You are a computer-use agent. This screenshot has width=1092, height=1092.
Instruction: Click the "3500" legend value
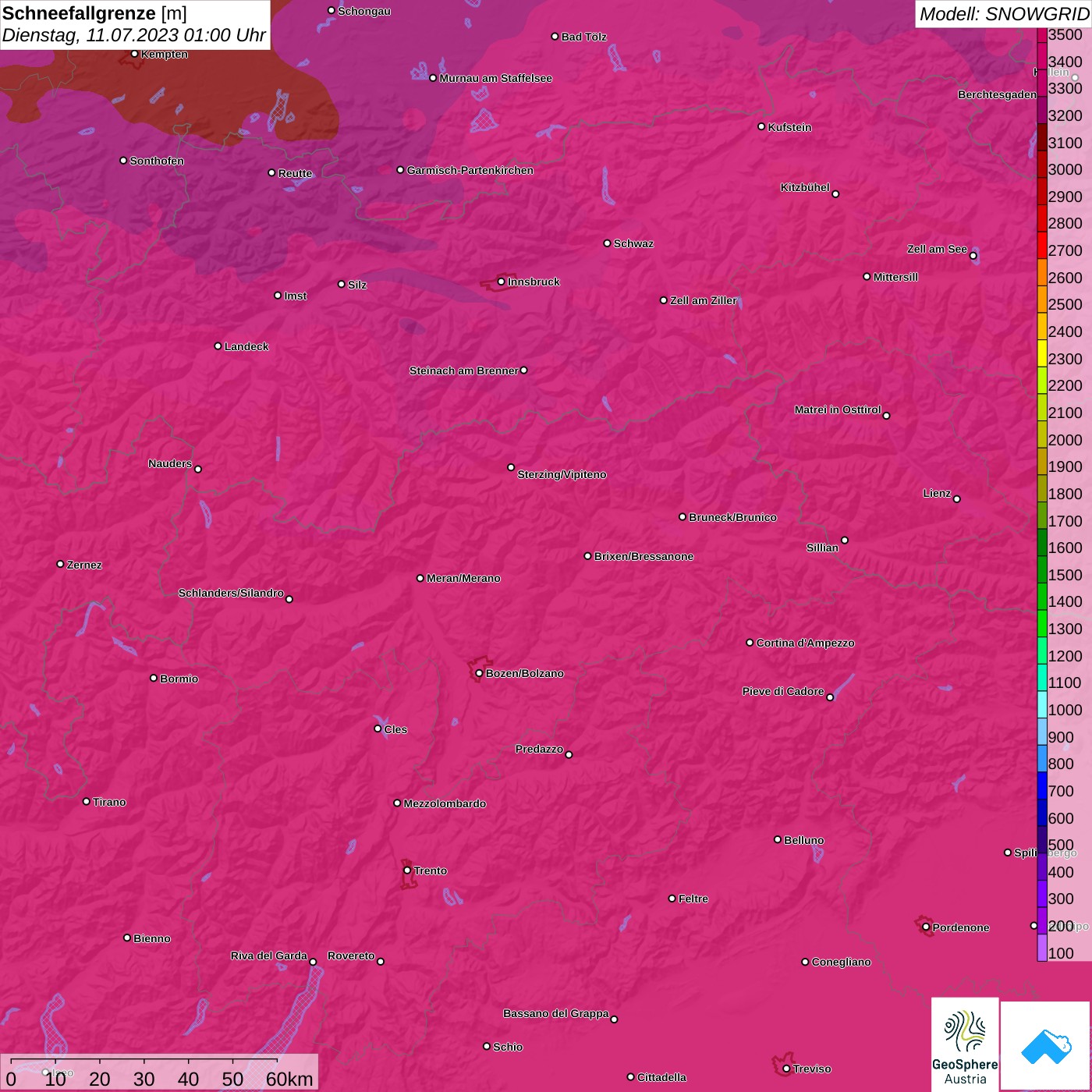(x=1065, y=35)
